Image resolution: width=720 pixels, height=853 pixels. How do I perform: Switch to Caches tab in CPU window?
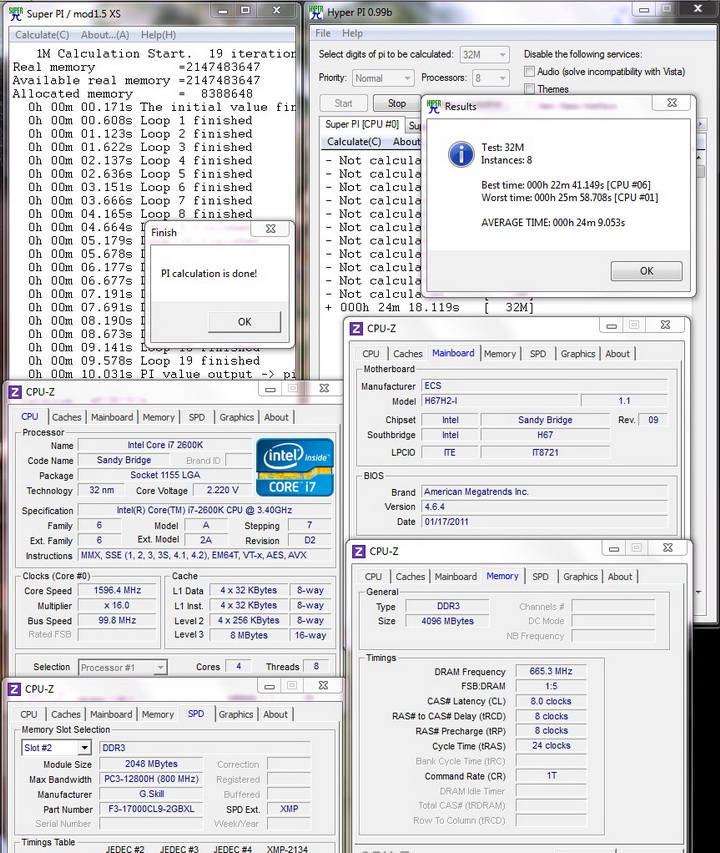coord(66,417)
